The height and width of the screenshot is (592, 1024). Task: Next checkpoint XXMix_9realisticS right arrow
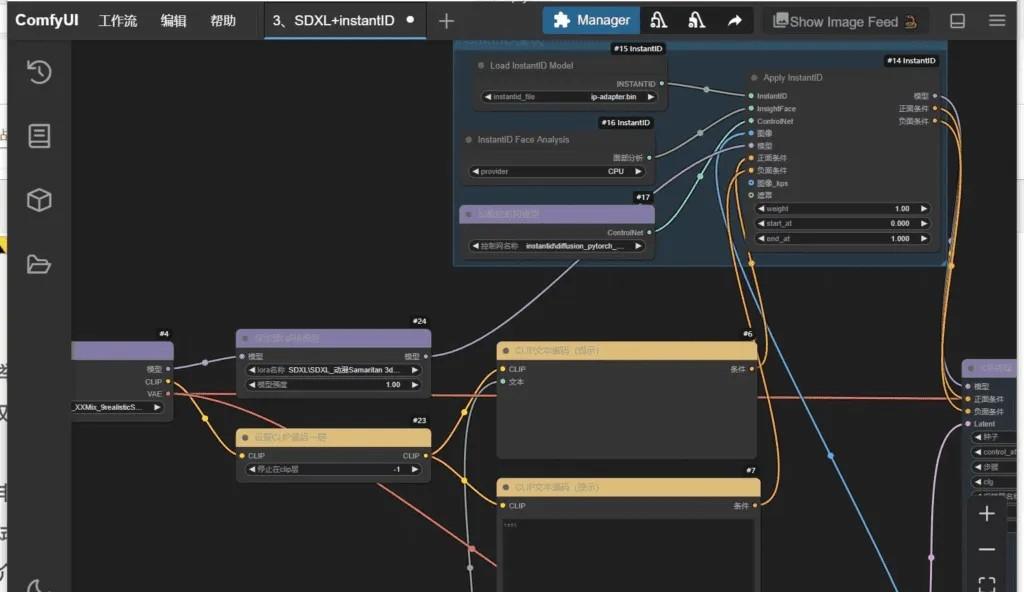click(157, 407)
